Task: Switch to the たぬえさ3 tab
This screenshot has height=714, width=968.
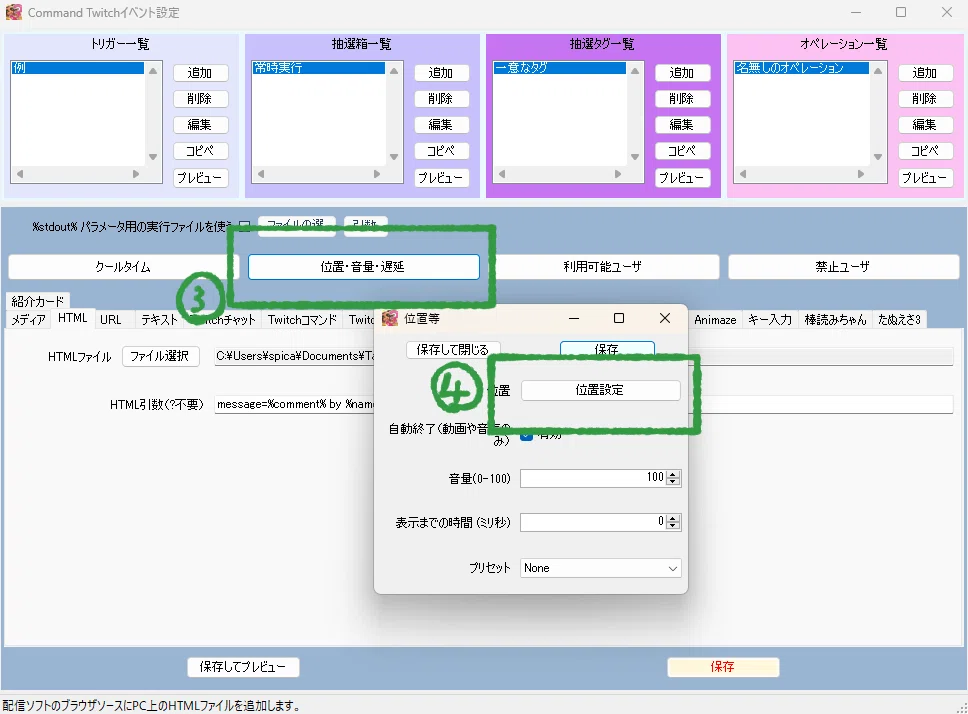Action: [x=899, y=320]
